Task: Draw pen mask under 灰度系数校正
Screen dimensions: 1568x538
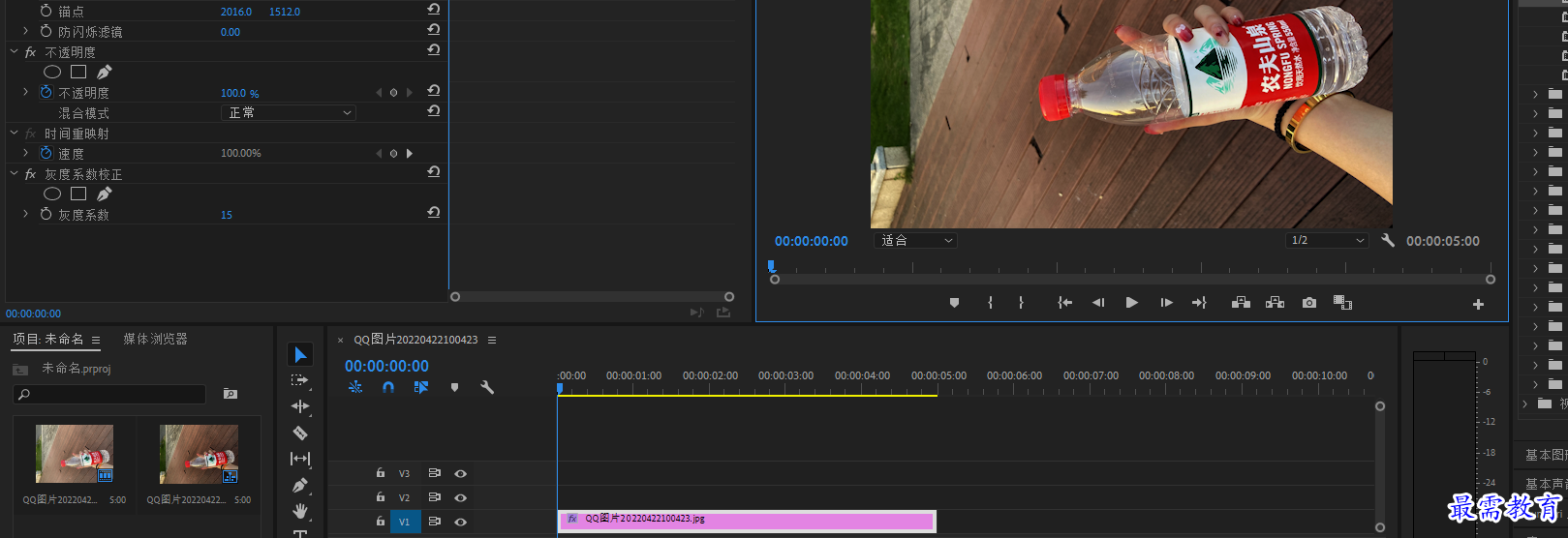Action: click(105, 194)
